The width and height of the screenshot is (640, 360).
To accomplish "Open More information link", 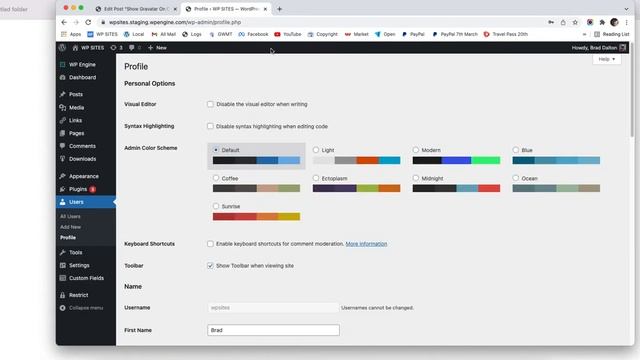I will (x=366, y=244).
